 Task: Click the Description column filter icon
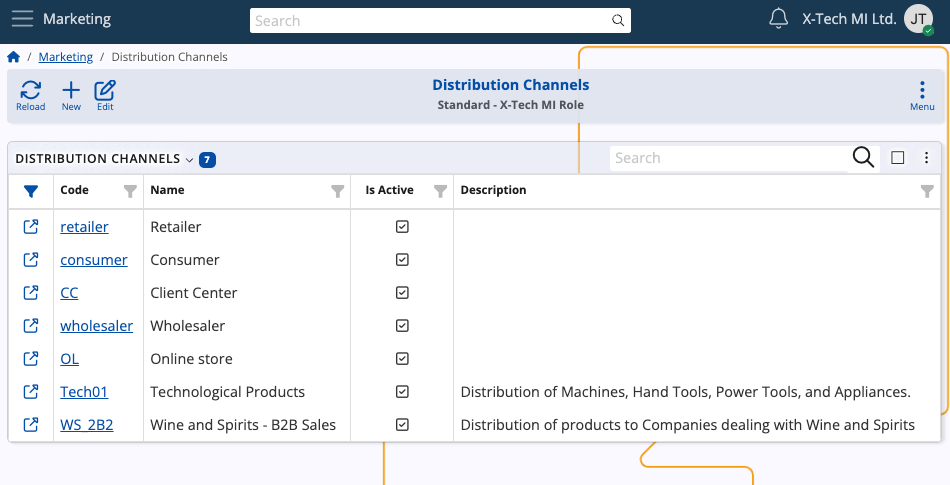(927, 191)
